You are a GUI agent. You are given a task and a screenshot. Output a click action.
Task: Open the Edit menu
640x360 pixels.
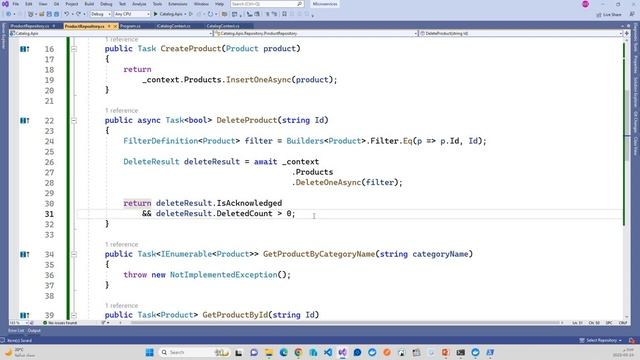[x=29, y=4]
